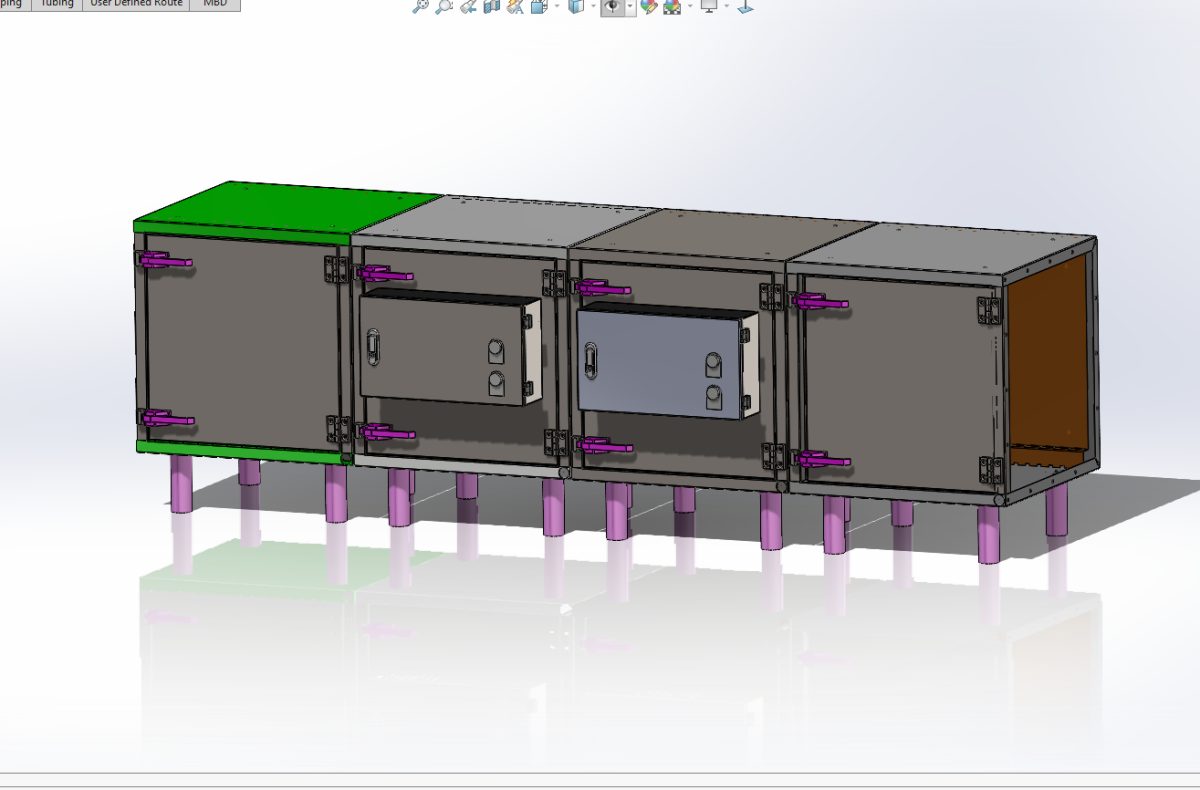
Task: Click the View Orientation cube icon
Action: (x=539, y=6)
